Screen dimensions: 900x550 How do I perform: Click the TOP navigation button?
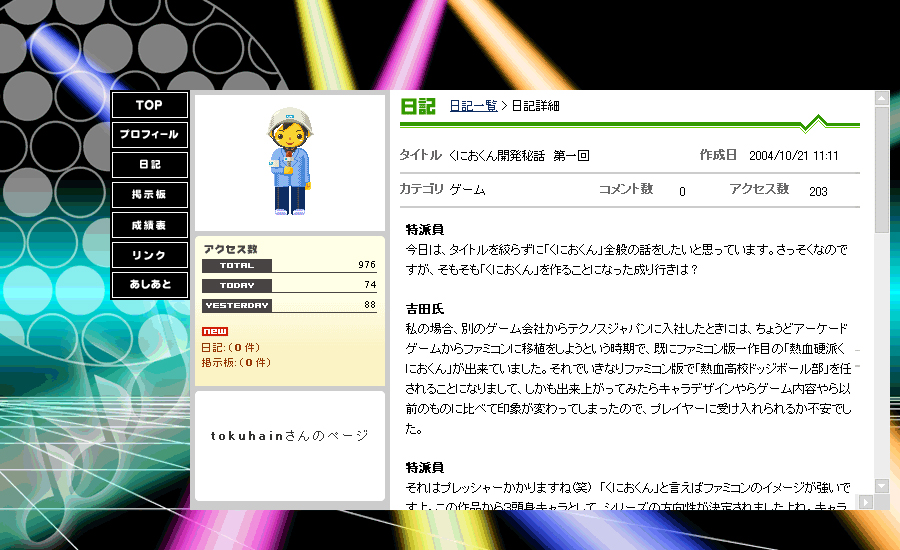click(x=149, y=105)
